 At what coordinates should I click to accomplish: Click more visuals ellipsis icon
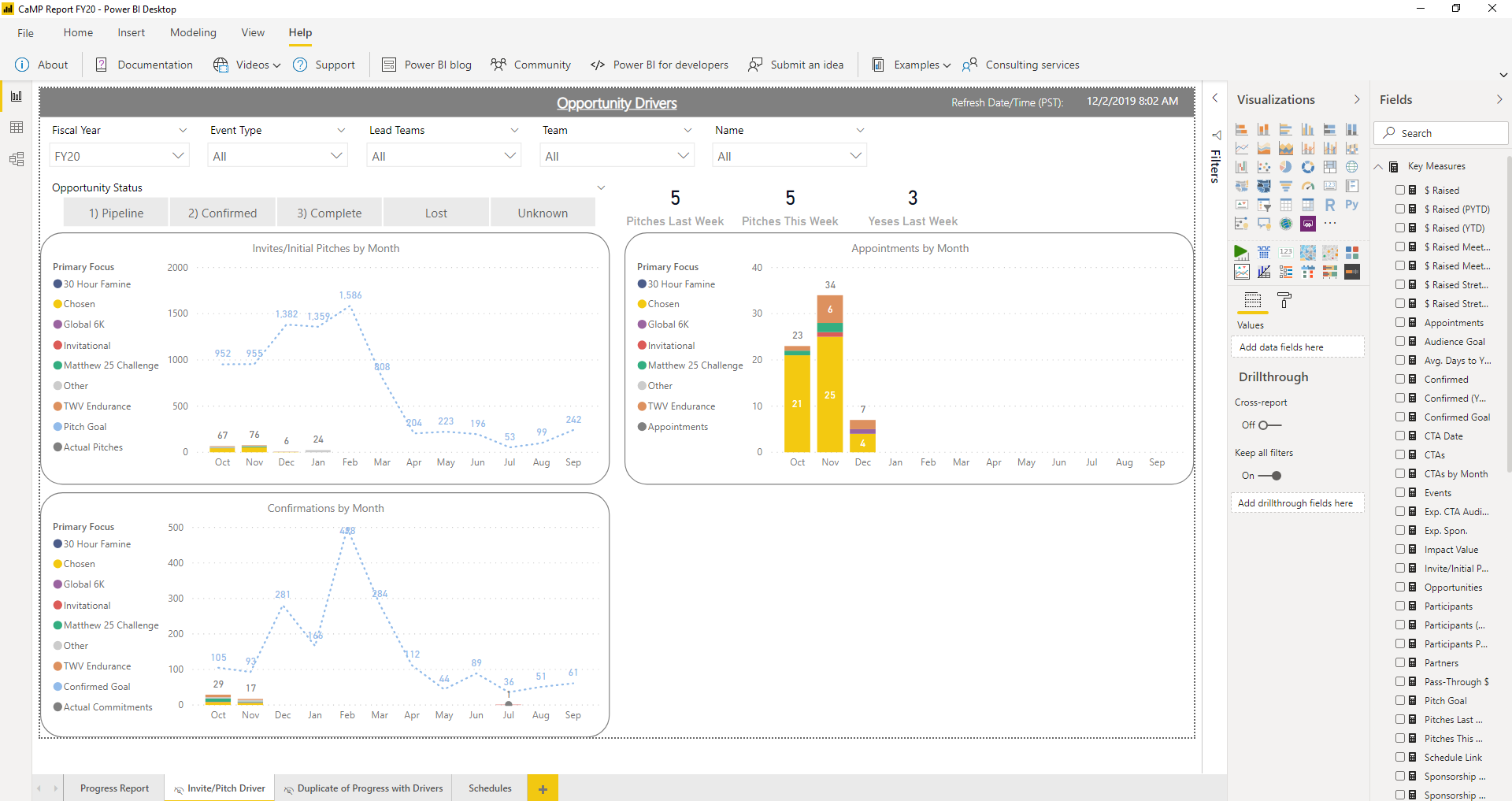1330,223
